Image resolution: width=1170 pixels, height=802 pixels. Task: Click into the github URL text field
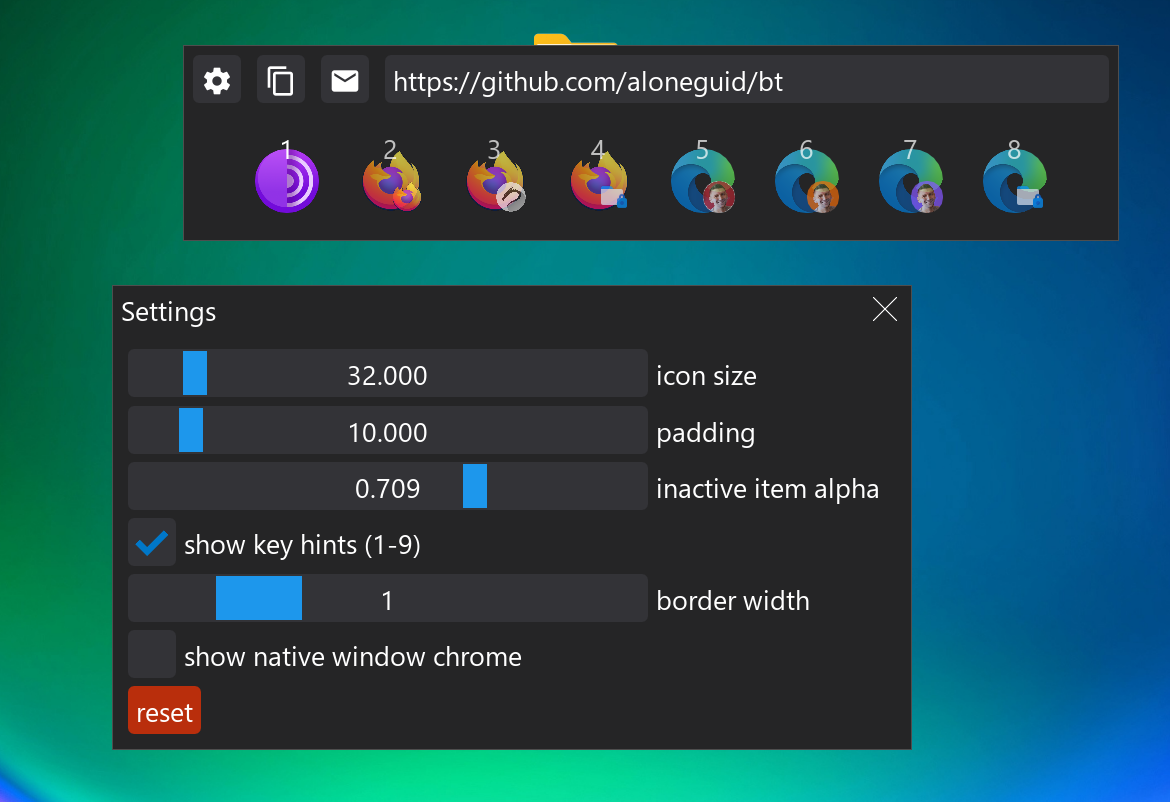pos(746,80)
